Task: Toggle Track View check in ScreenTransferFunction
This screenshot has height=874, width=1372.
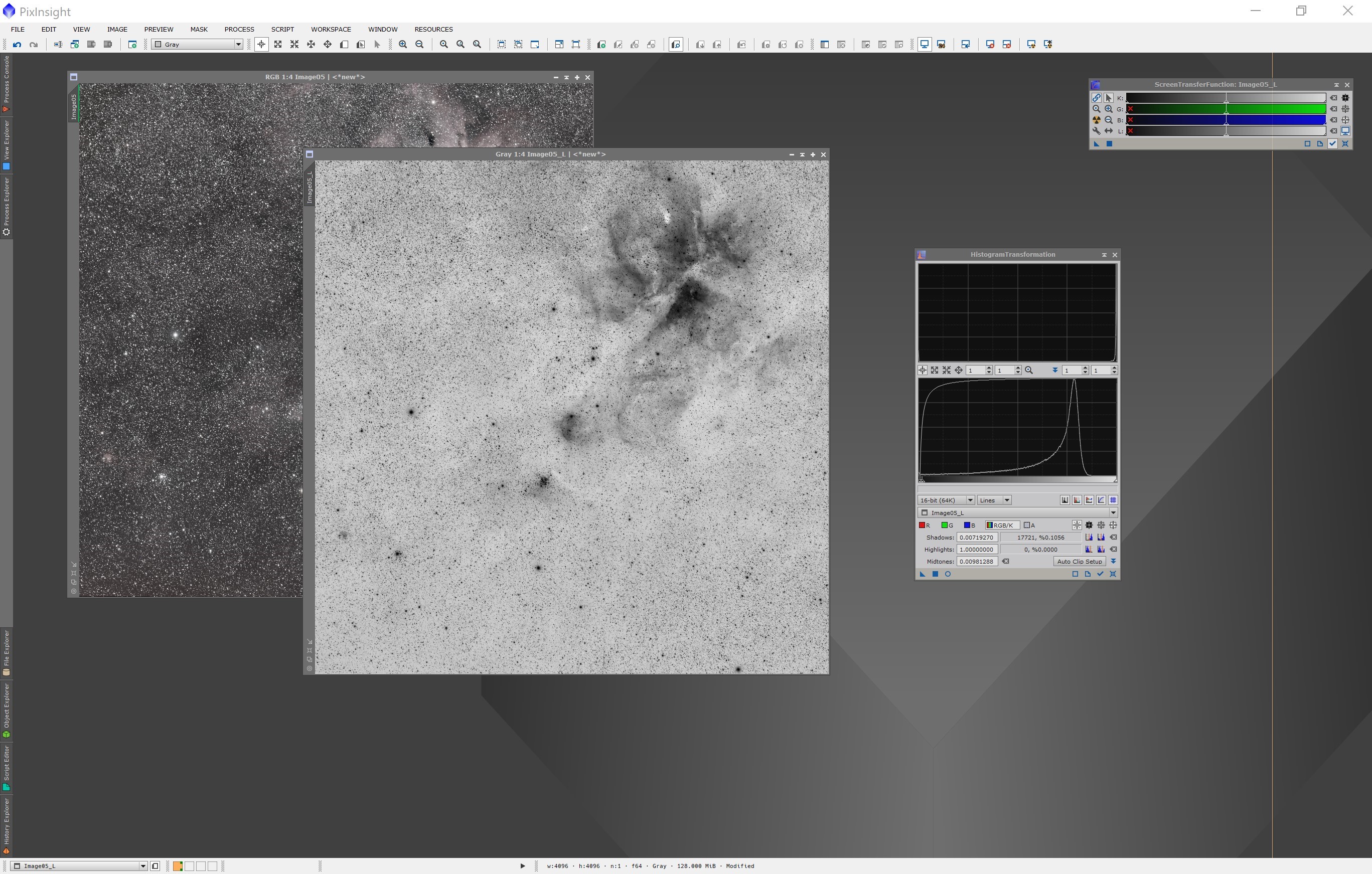Action: point(1333,143)
